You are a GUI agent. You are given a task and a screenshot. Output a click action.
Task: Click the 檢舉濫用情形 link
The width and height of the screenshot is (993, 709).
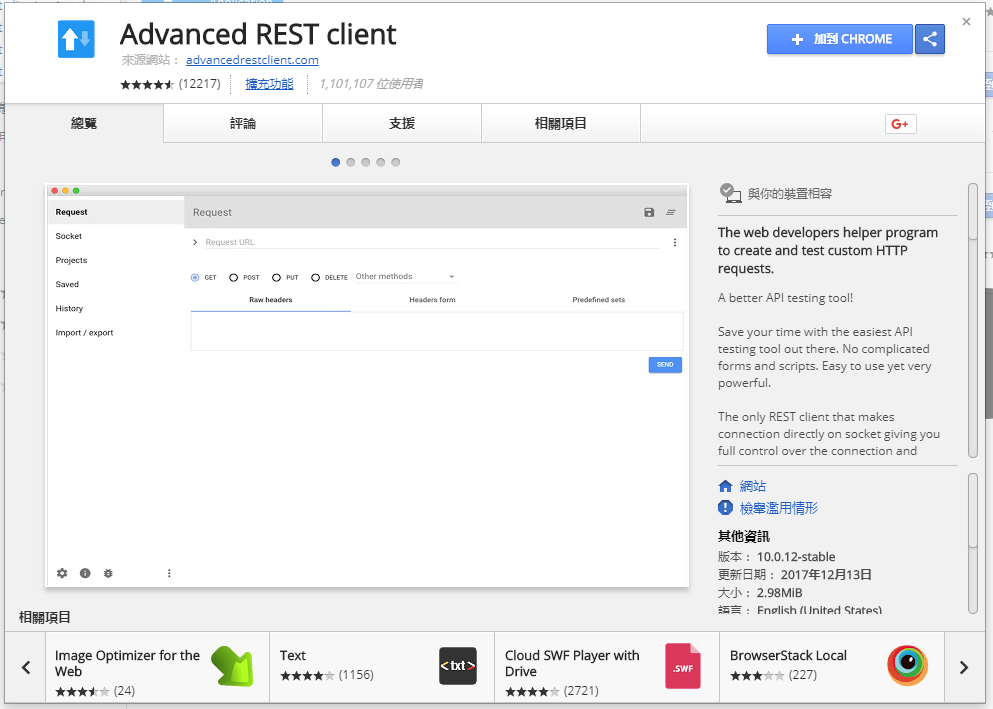click(779, 508)
